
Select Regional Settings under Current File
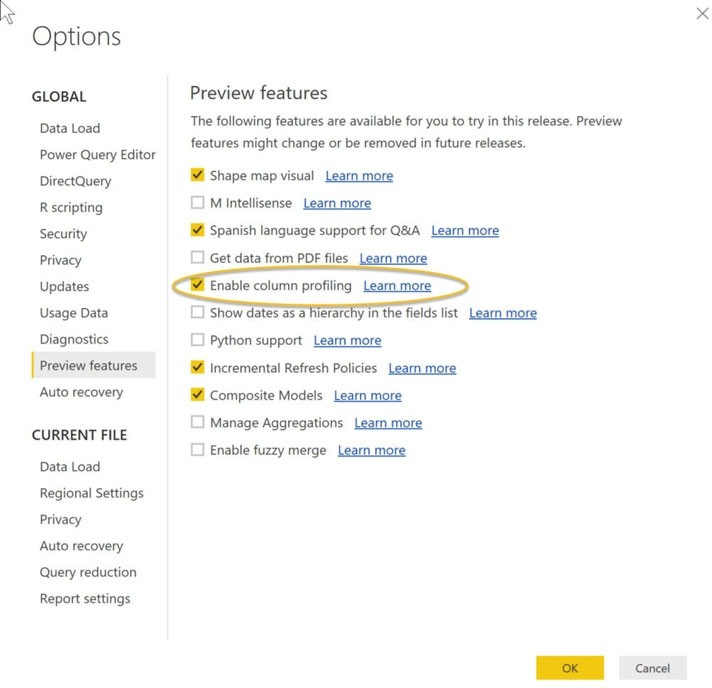click(x=91, y=493)
